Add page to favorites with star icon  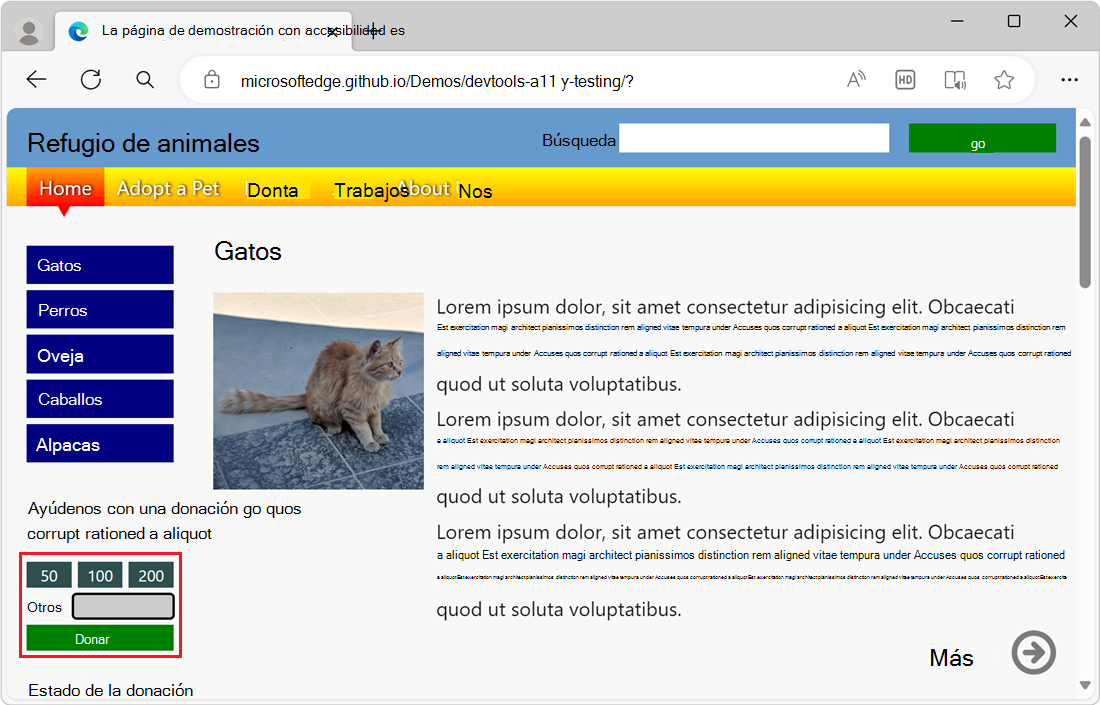pos(1004,80)
